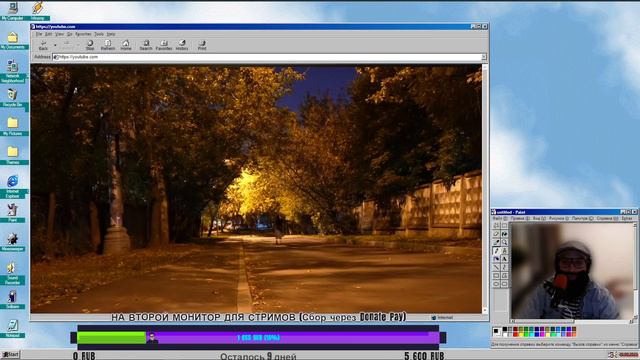This screenshot has width=640, height=360.
Task: Open the Edit menu in browser
Action: pyautogui.click(x=49, y=34)
